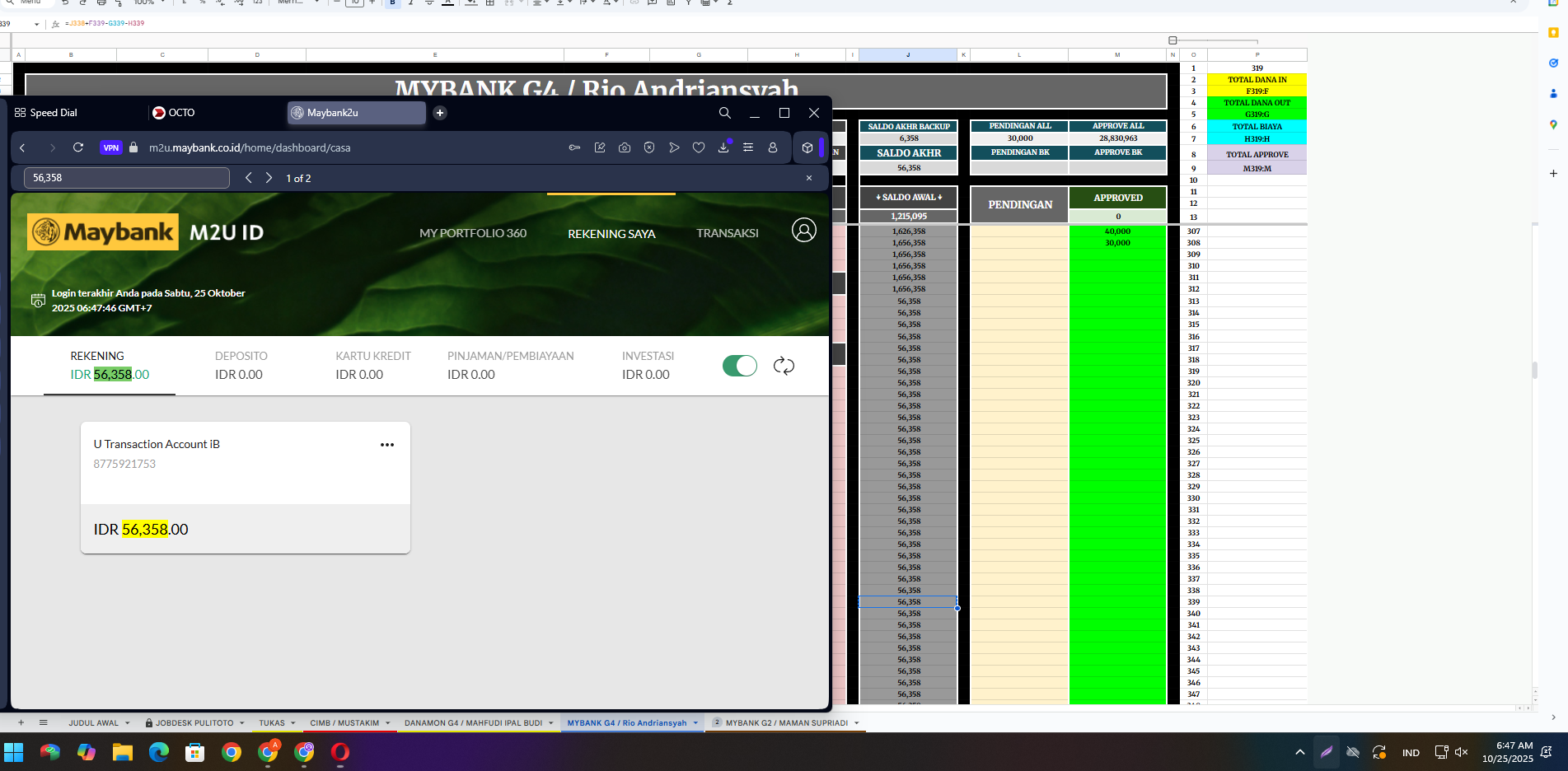The image size is (1568, 771).
Task: Select the KARTU KREDIT balance section
Action: pyautogui.click(x=373, y=365)
